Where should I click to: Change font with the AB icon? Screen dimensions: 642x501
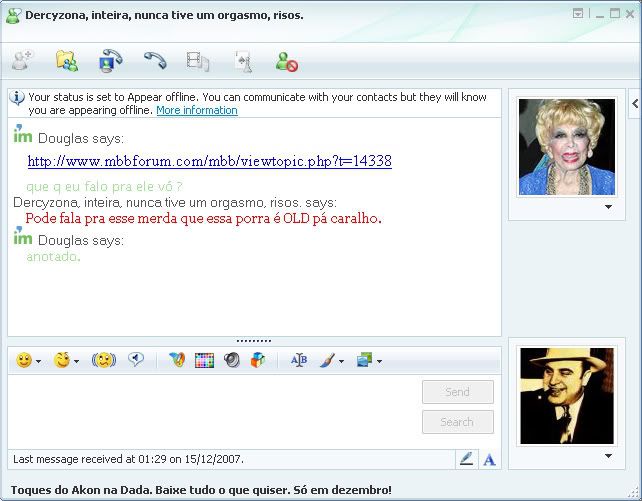[x=299, y=360]
